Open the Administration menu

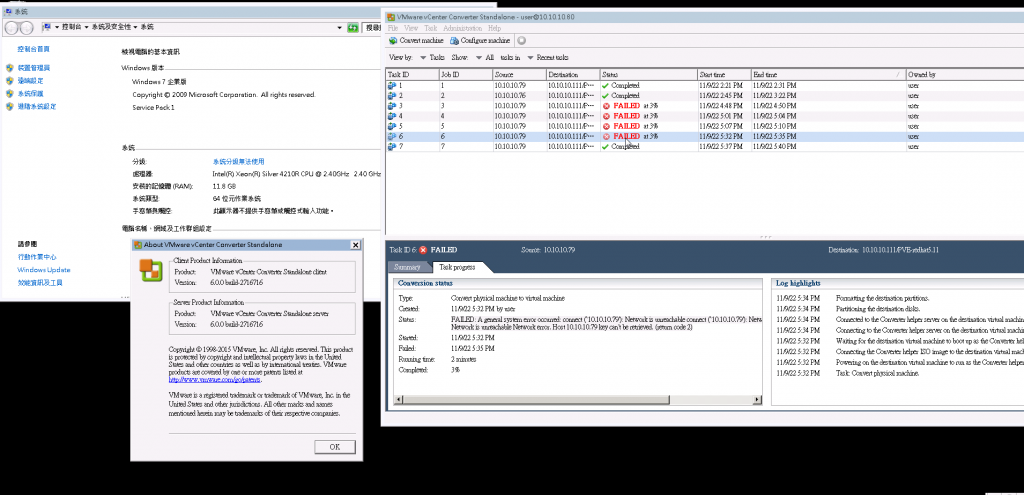(x=462, y=29)
